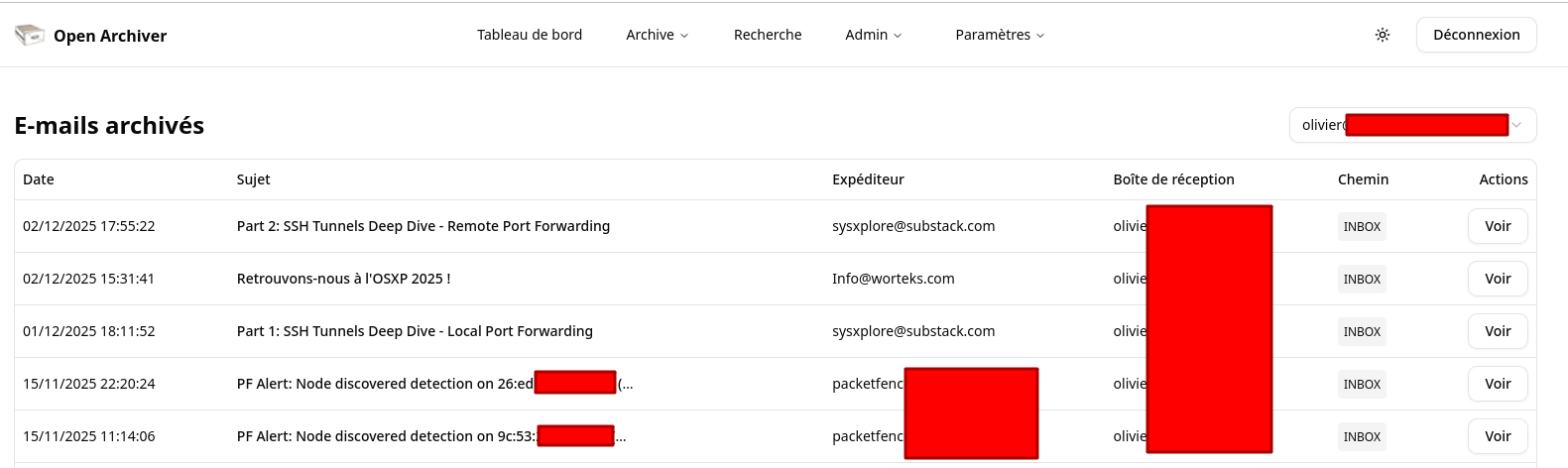View the SSH Tunnels Part 2 email
Viewport: 1568px width, 468px height.
(1498, 226)
